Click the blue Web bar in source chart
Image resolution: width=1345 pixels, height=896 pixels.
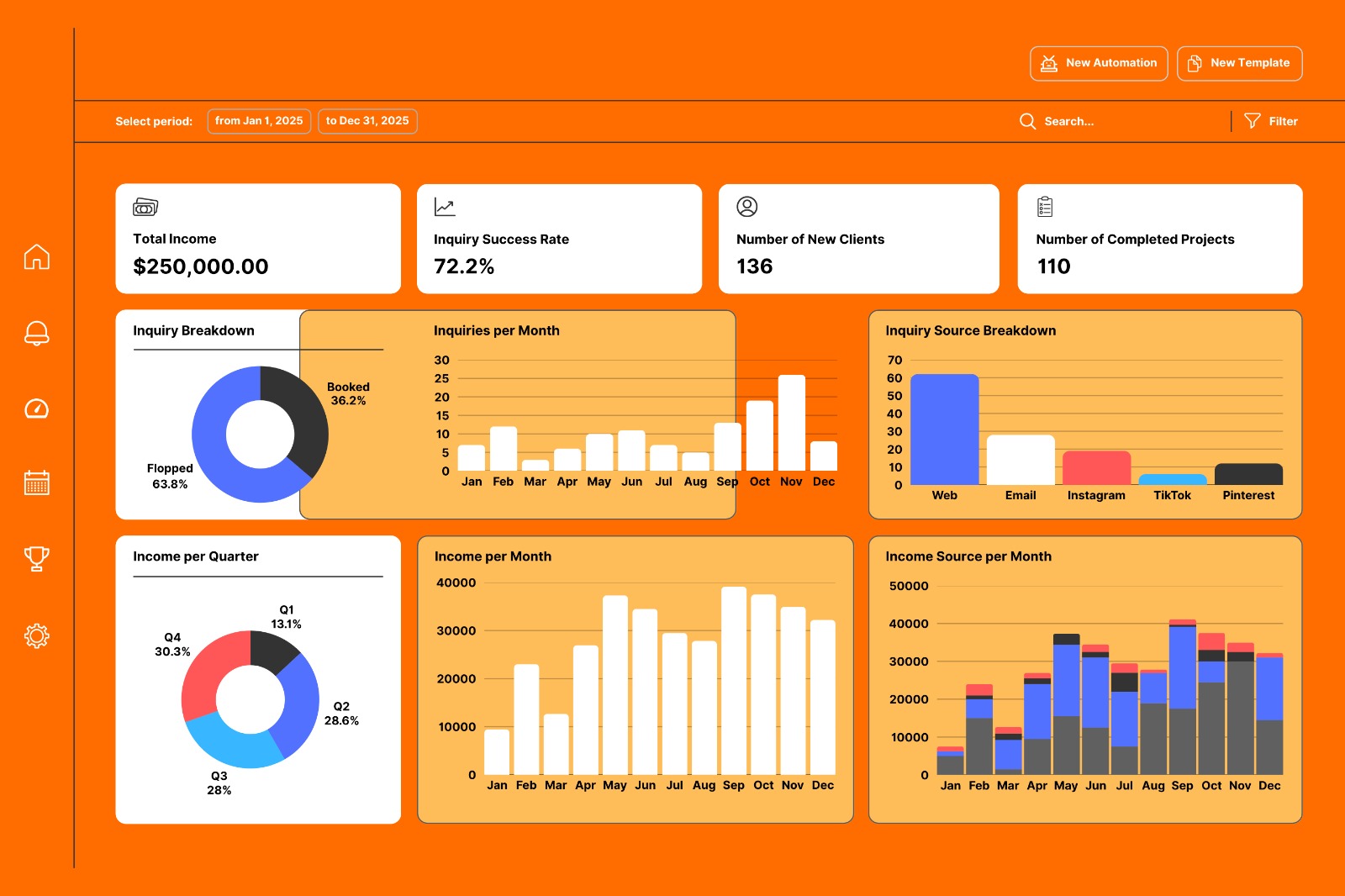coord(944,429)
